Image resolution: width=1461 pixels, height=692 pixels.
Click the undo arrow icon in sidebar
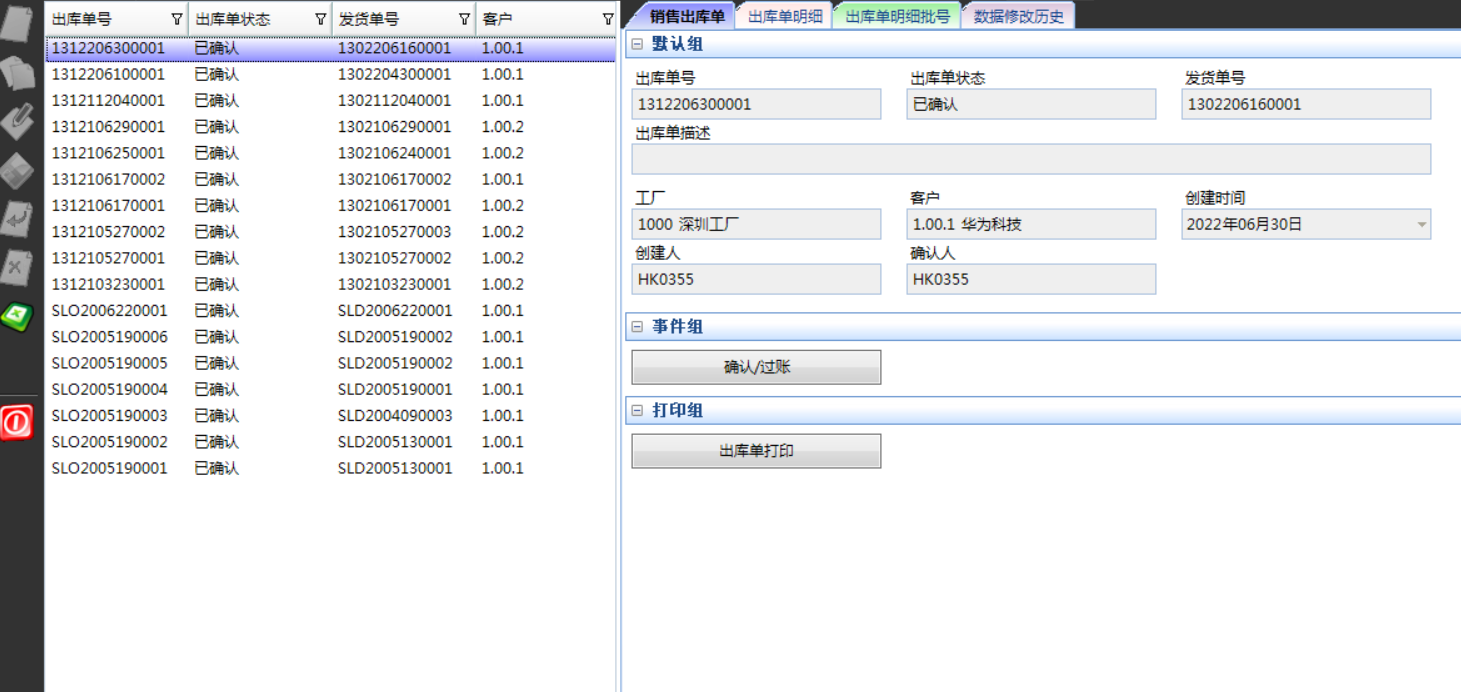click(x=17, y=218)
